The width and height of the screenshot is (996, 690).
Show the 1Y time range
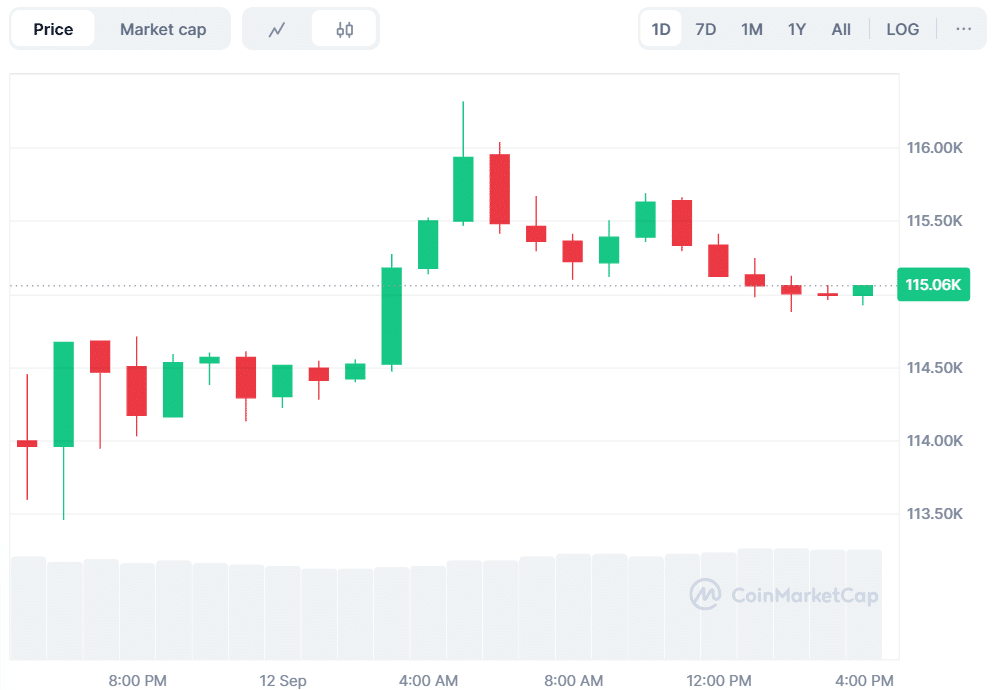click(x=797, y=29)
